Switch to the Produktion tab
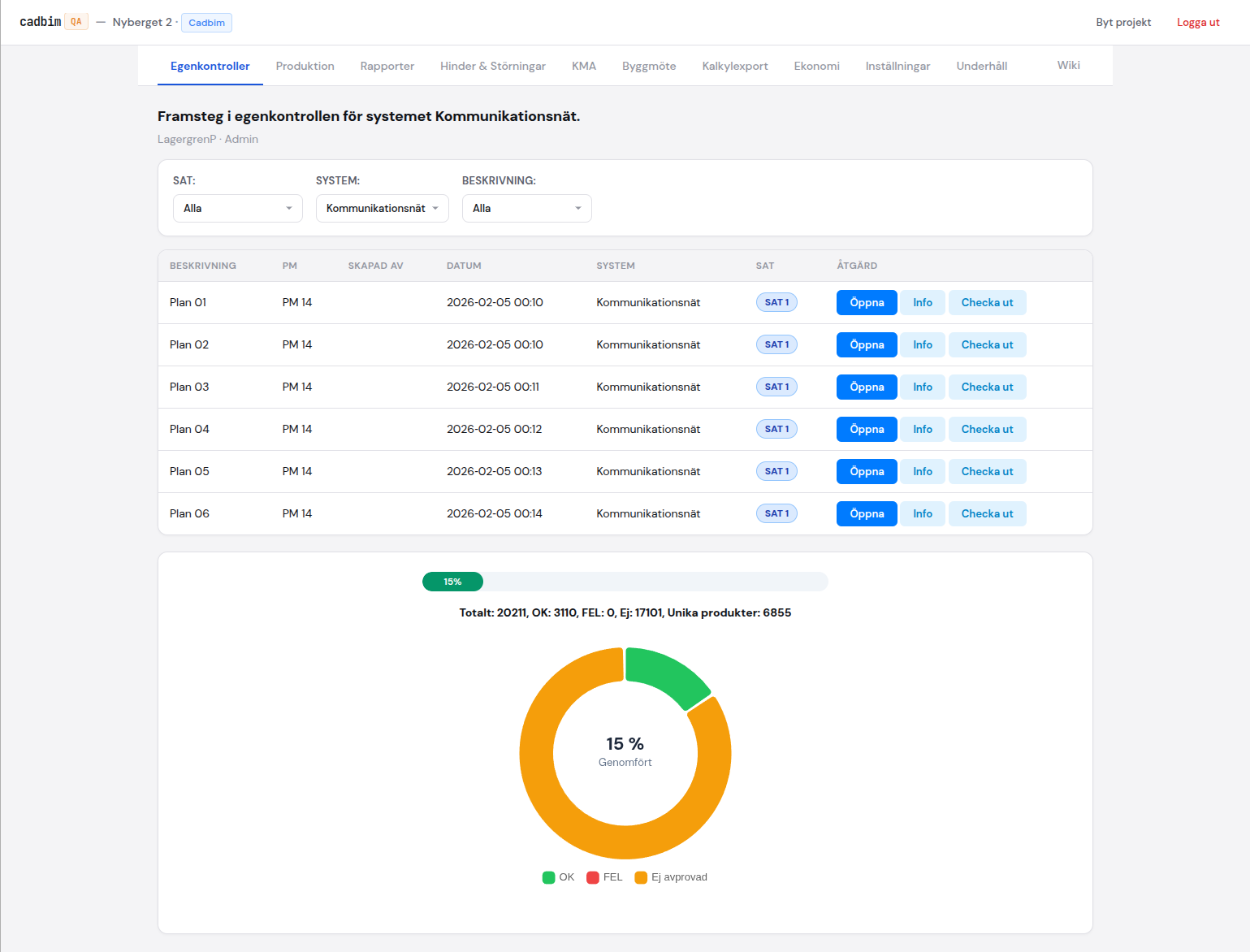The height and width of the screenshot is (952, 1250). [x=305, y=66]
